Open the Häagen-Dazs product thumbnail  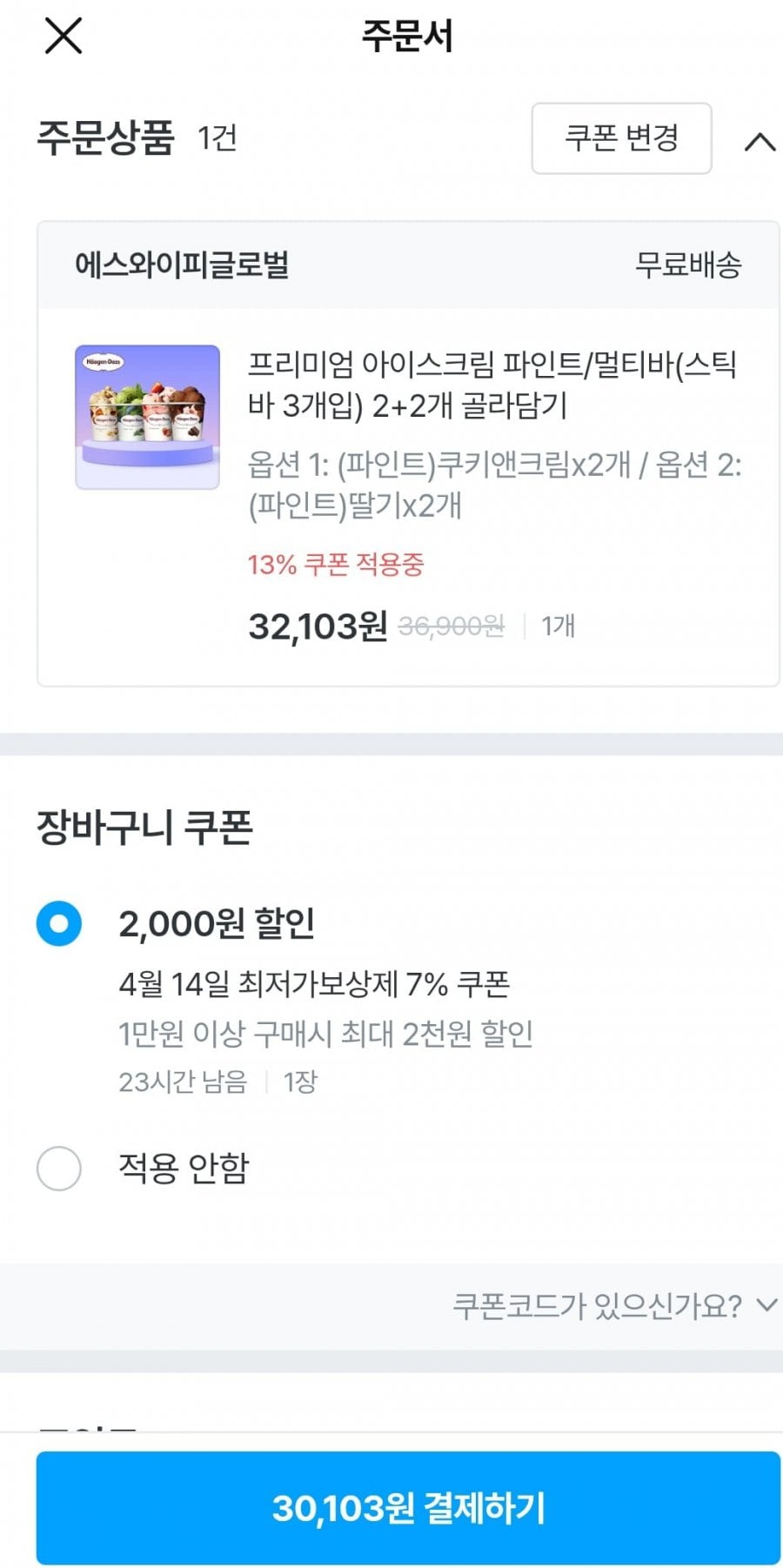pyautogui.click(x=147, y=417)
